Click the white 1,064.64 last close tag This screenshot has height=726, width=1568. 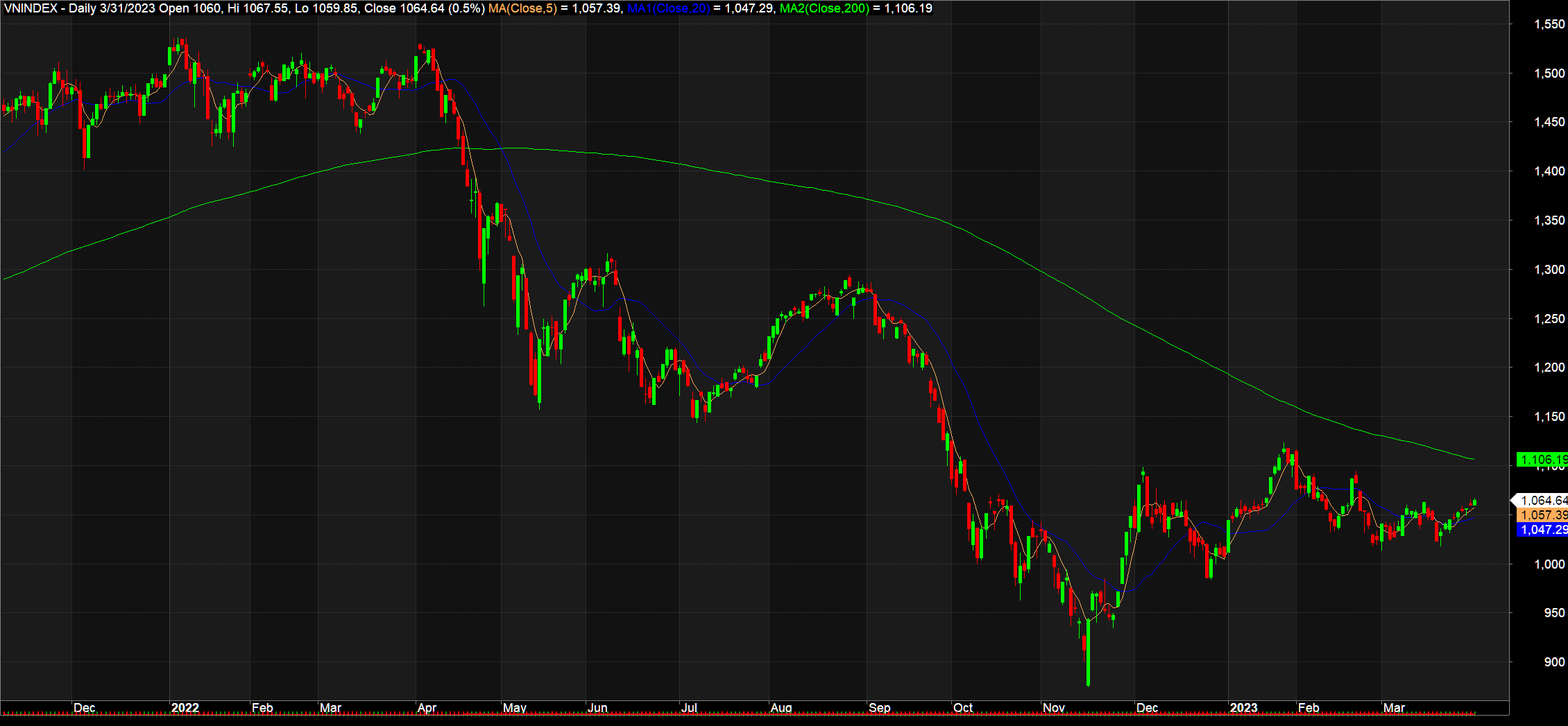pyautogui.click(x=1542, y=500)
